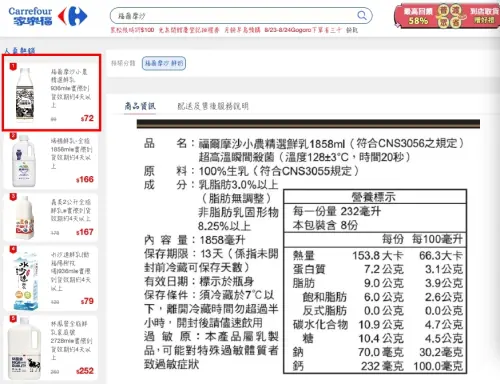The width and height of the screenshot is (500, 384).
Task: Click the 非脂肪乳固形物 text
Action: click(238, 212)
